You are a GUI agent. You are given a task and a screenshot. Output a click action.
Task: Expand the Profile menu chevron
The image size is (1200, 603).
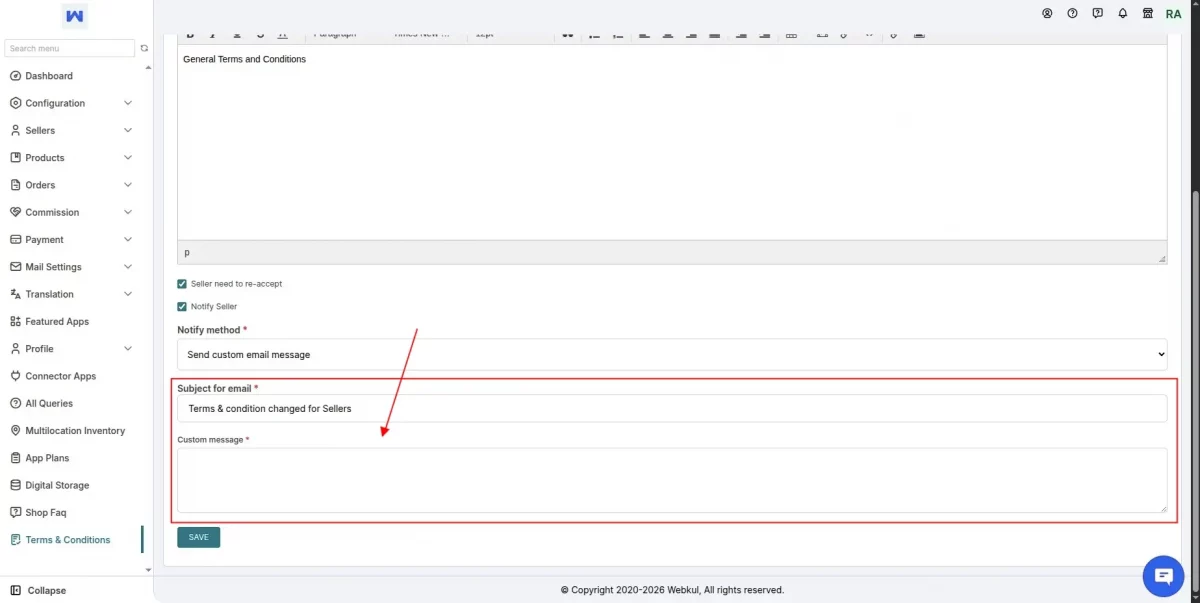coord(128,349)
